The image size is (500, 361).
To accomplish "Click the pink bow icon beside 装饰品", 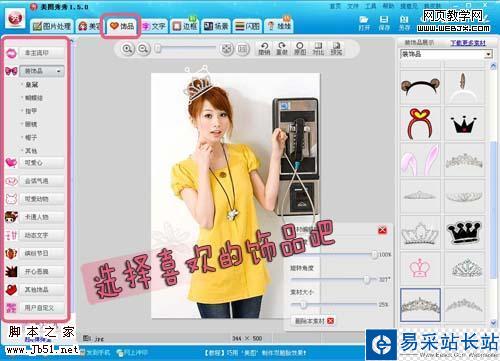I will point(11,71).
